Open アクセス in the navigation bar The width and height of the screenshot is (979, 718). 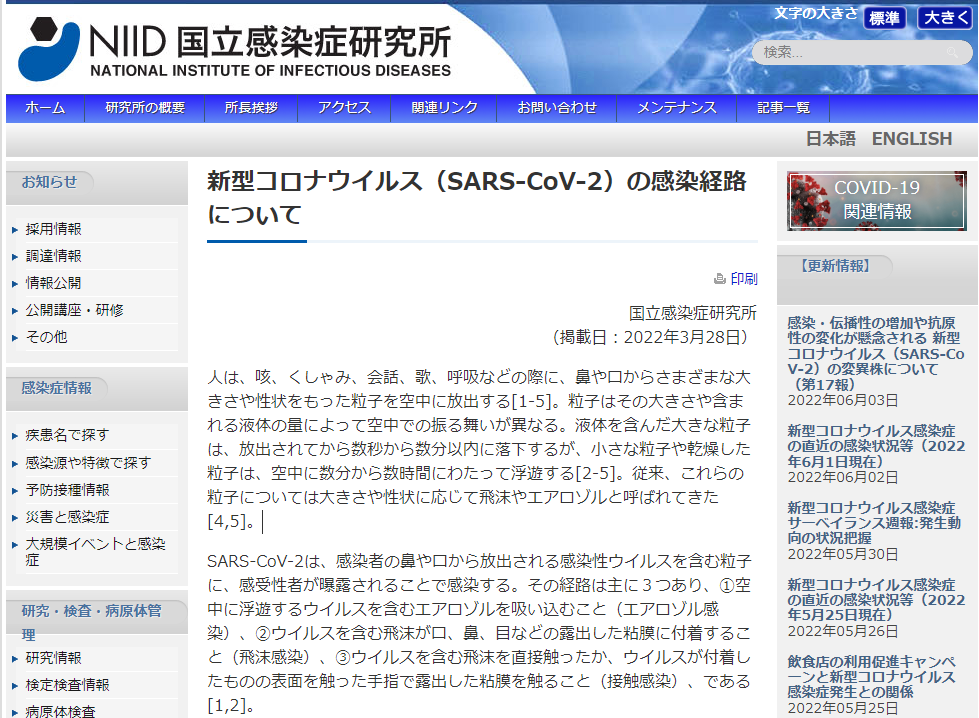pos(344,108)
